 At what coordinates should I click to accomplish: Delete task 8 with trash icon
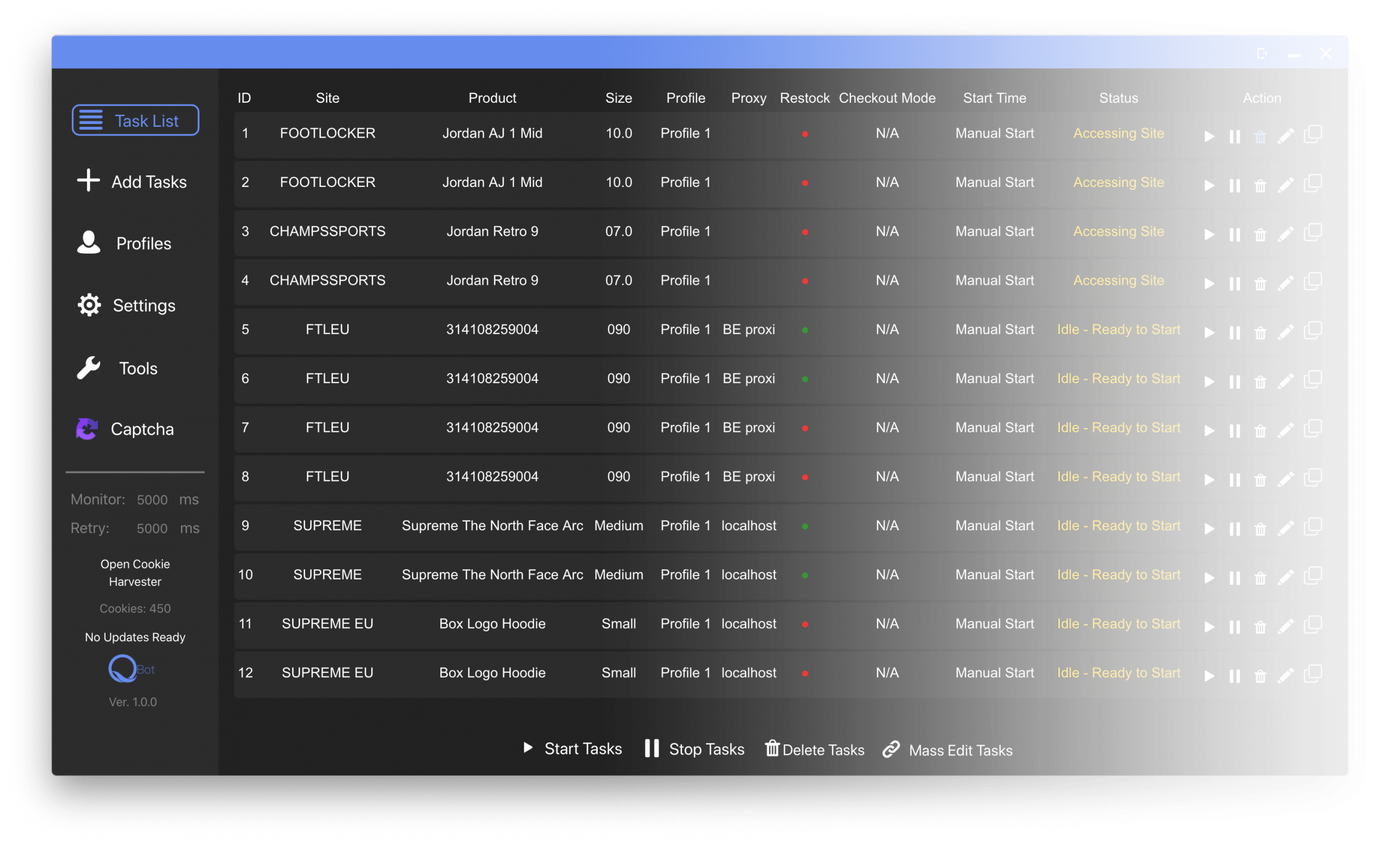(1259, 480)
